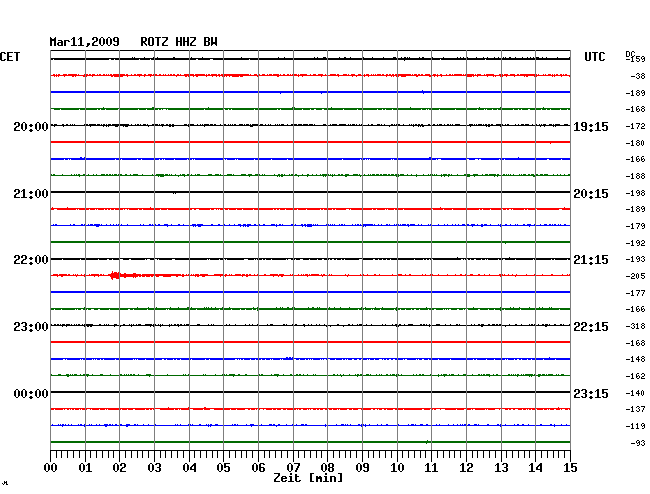650x494 pixels.
Task: Click the date label Mar11,2009
Action: [x=85, y=42]
